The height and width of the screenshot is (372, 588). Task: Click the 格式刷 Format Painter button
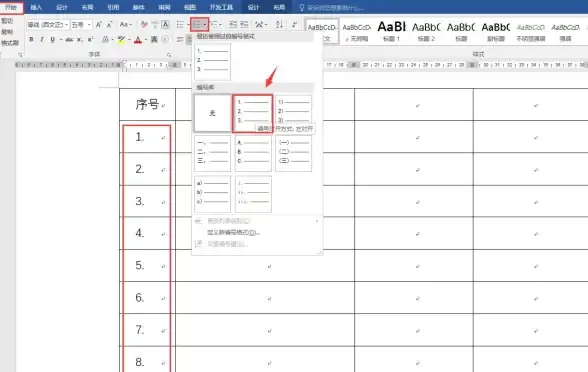click(10, 43)
